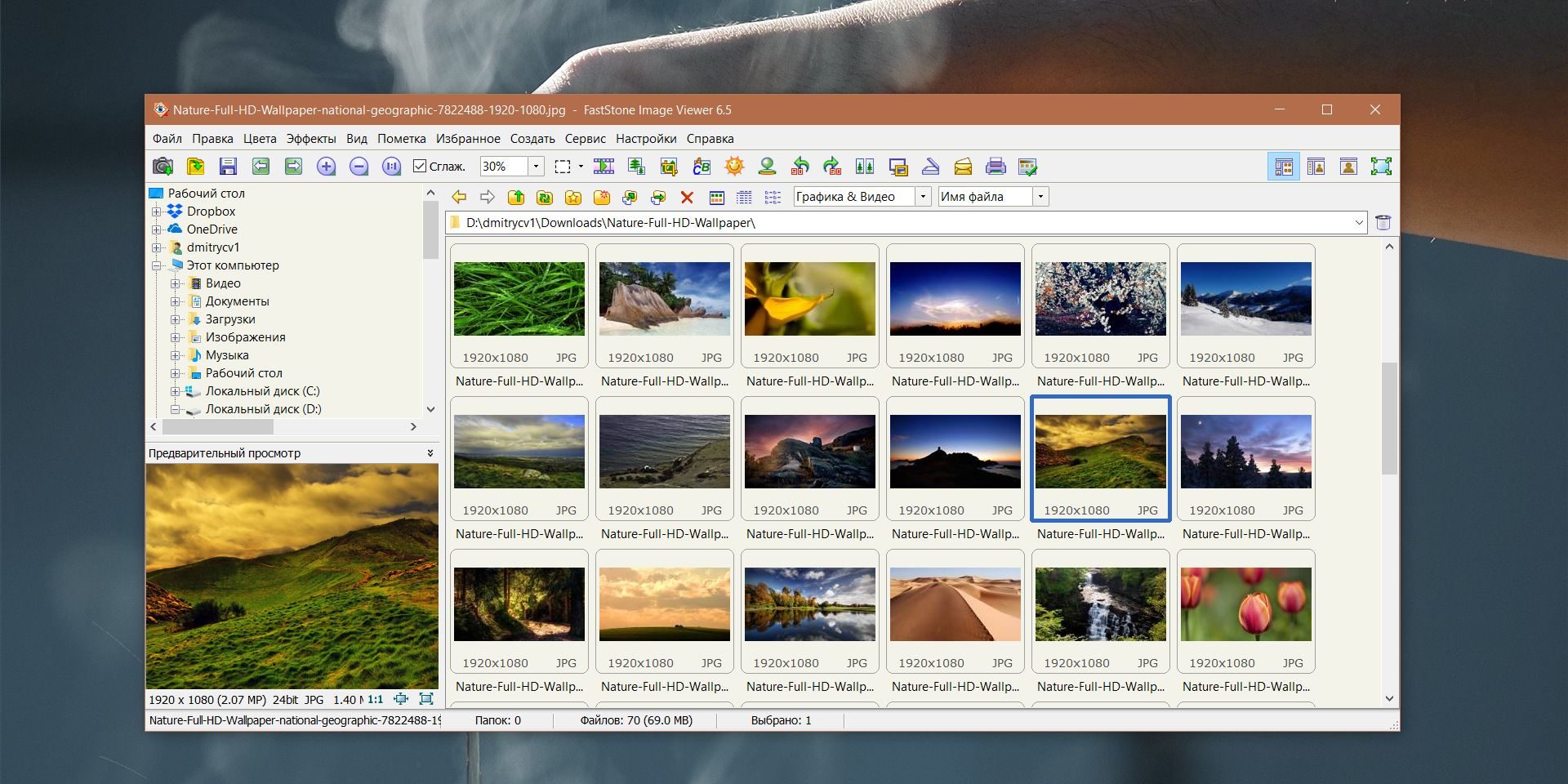
Task: Delete the selected file with red X
Action: 687,197
